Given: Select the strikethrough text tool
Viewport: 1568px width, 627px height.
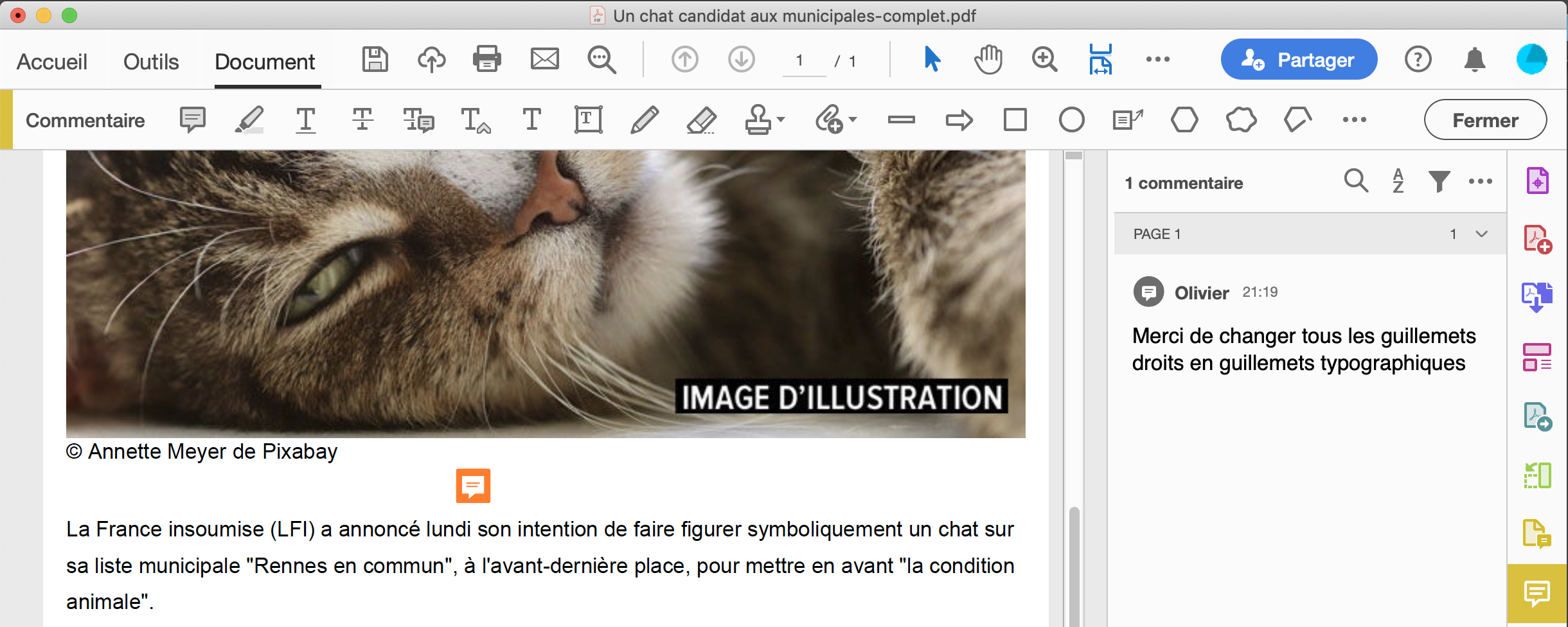Looking at the screenshot, I should point(362,119).
